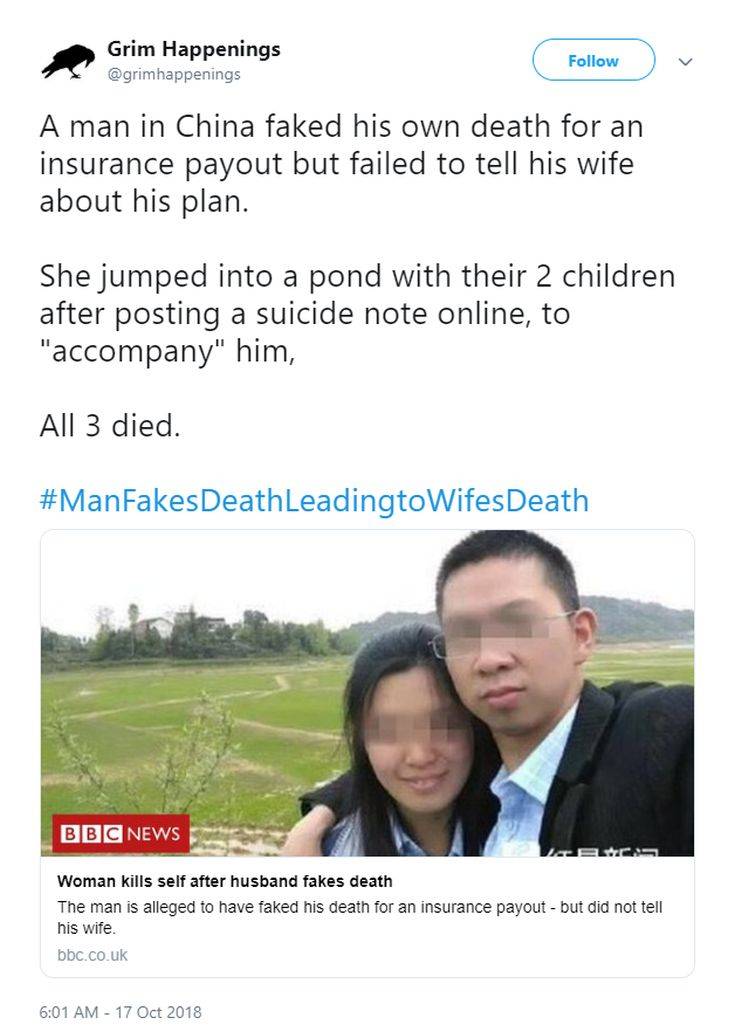The width and height of the screenshot is (735, 1032).
Task: Open the tweet options chevron menu
Action: pos(685,61)
